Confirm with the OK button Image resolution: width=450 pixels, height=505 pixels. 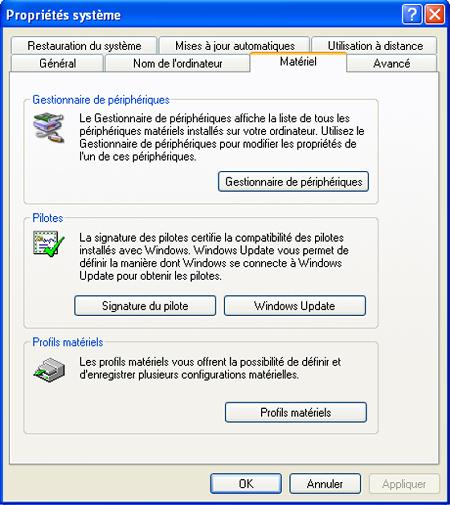[246, 484]
